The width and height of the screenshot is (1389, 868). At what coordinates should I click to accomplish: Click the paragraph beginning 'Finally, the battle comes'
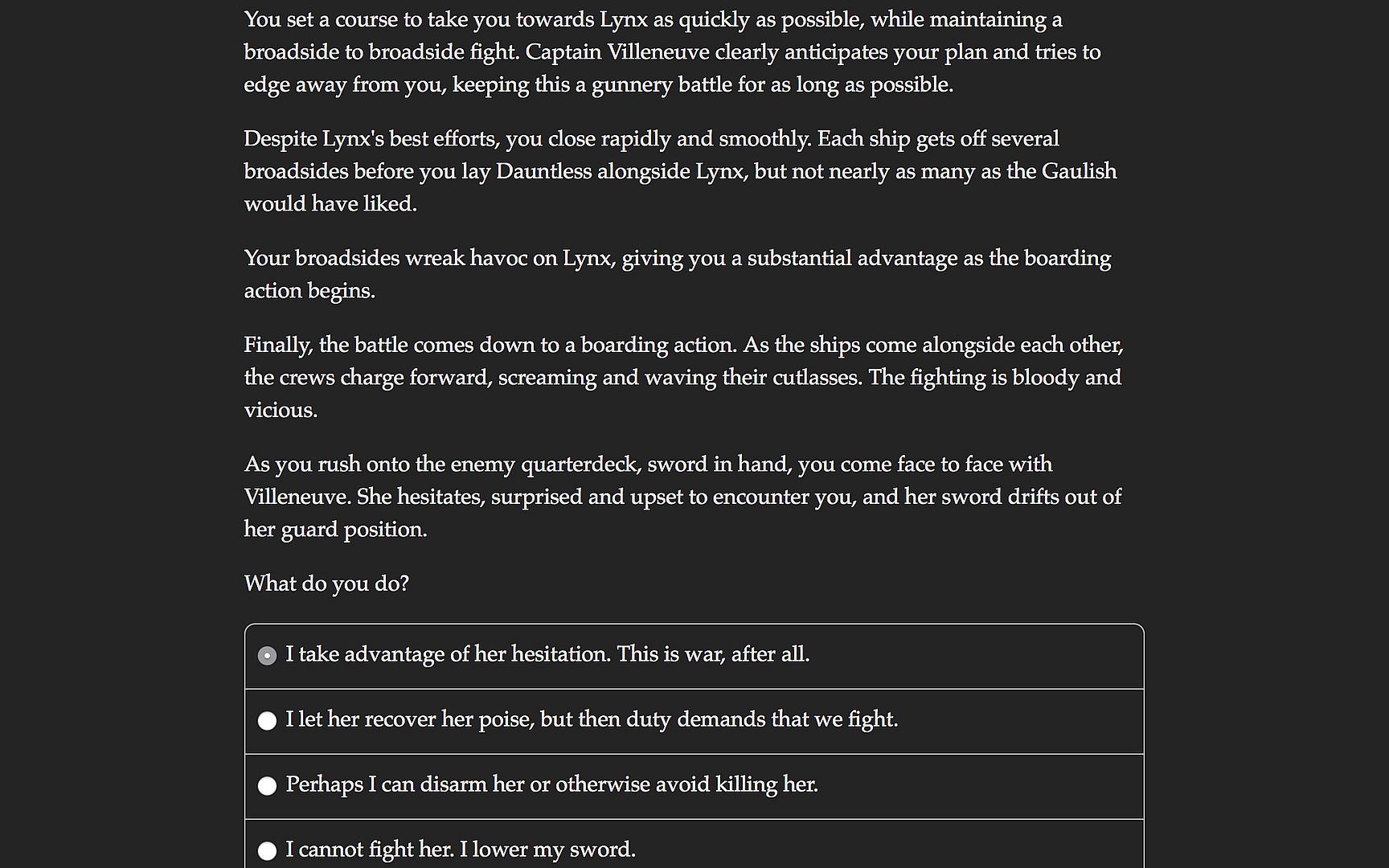683,377
